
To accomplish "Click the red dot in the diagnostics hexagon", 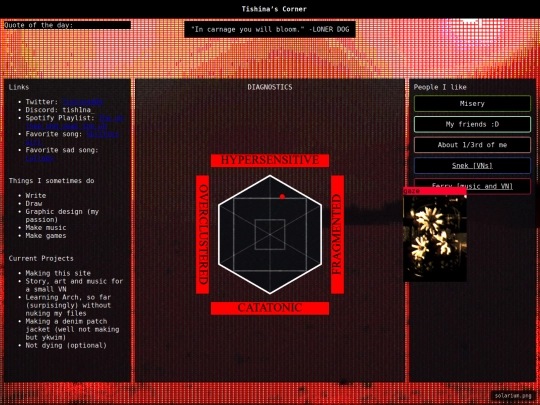I will (x=282, y=197).
